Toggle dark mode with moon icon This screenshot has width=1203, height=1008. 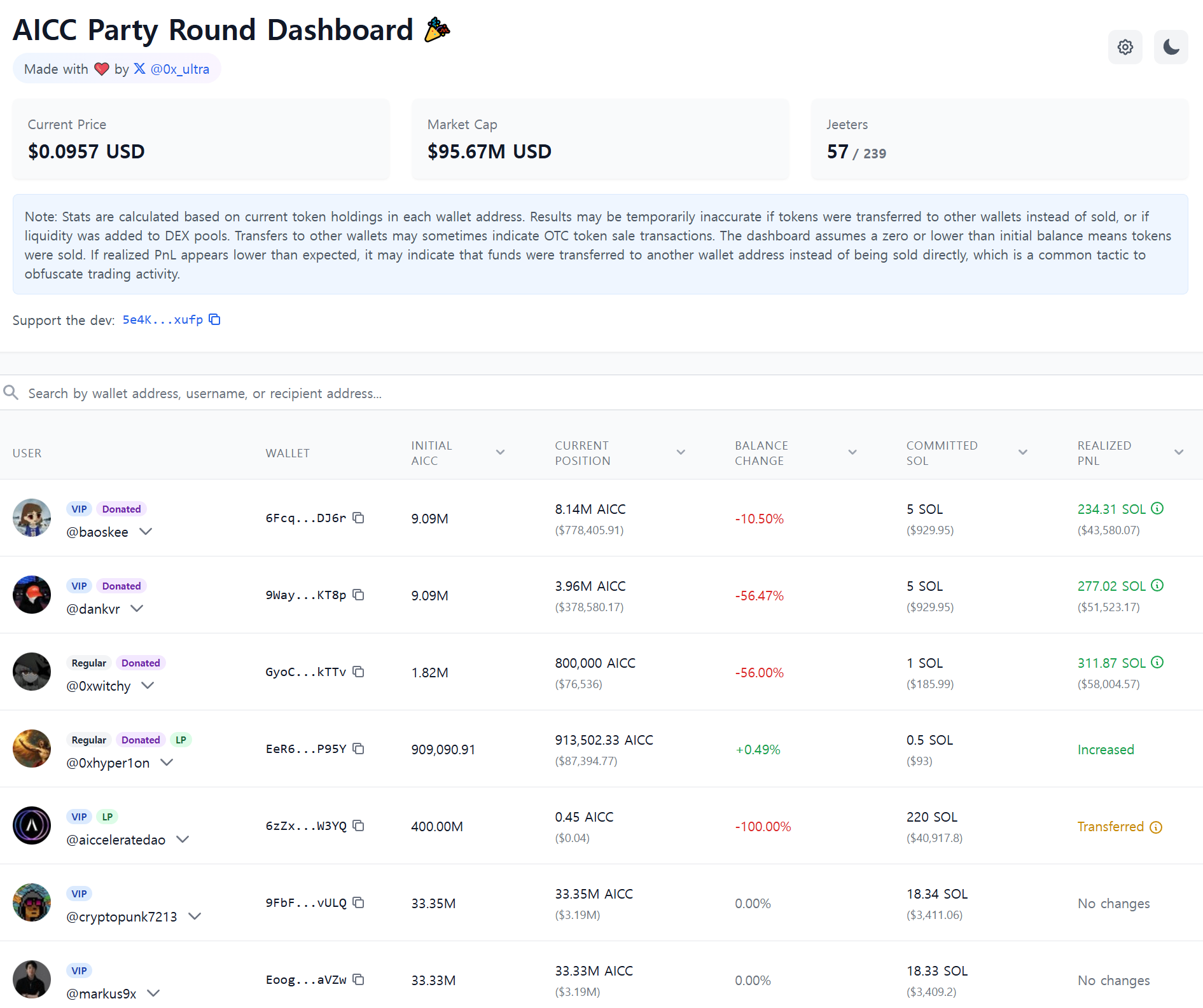tap(1171, 47)
